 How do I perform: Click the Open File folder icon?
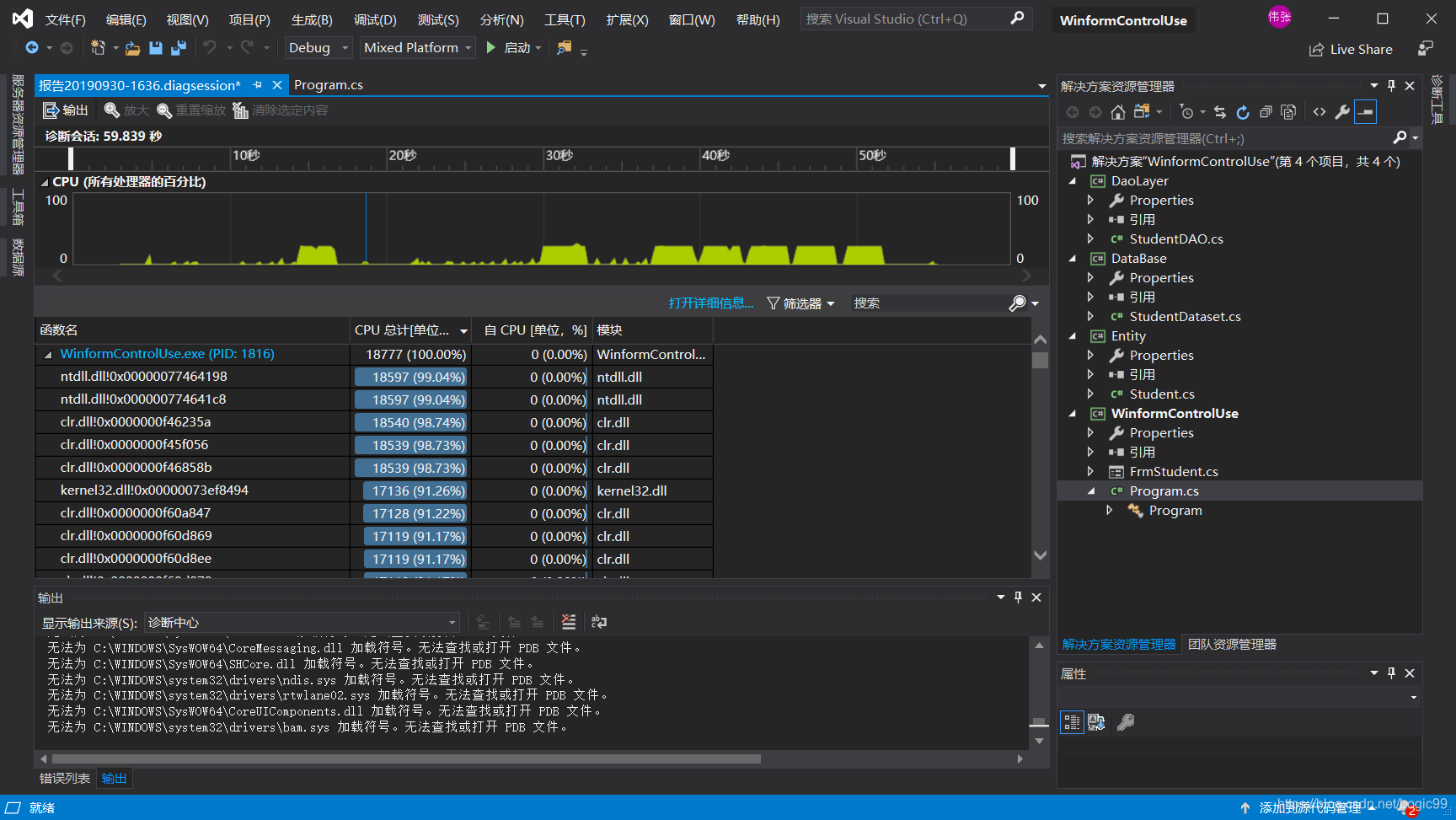pos(132,48)
